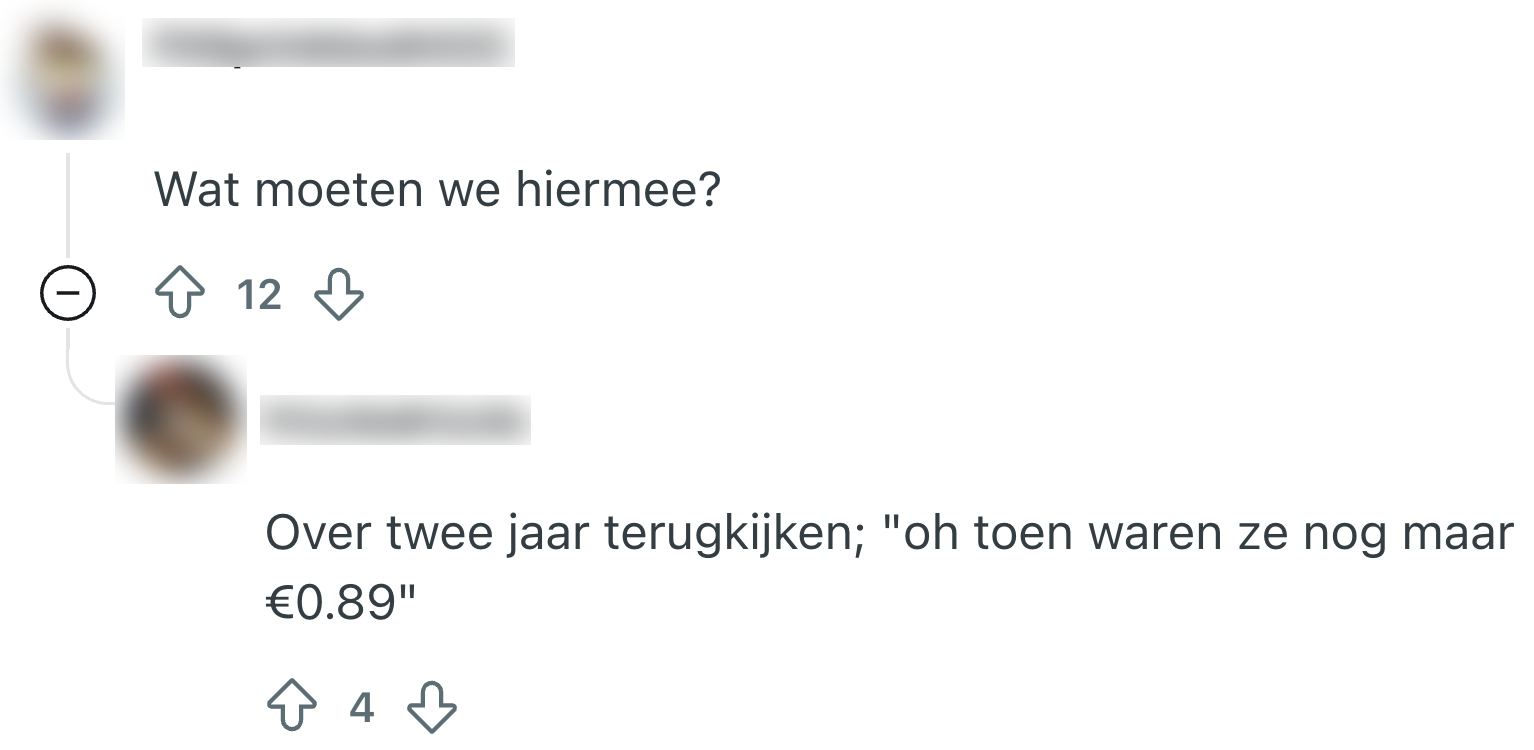Downvote the comment "Wat moeten we hiermee?"
The height and width of the screenshot is (750, 1534).
[339, 296]
